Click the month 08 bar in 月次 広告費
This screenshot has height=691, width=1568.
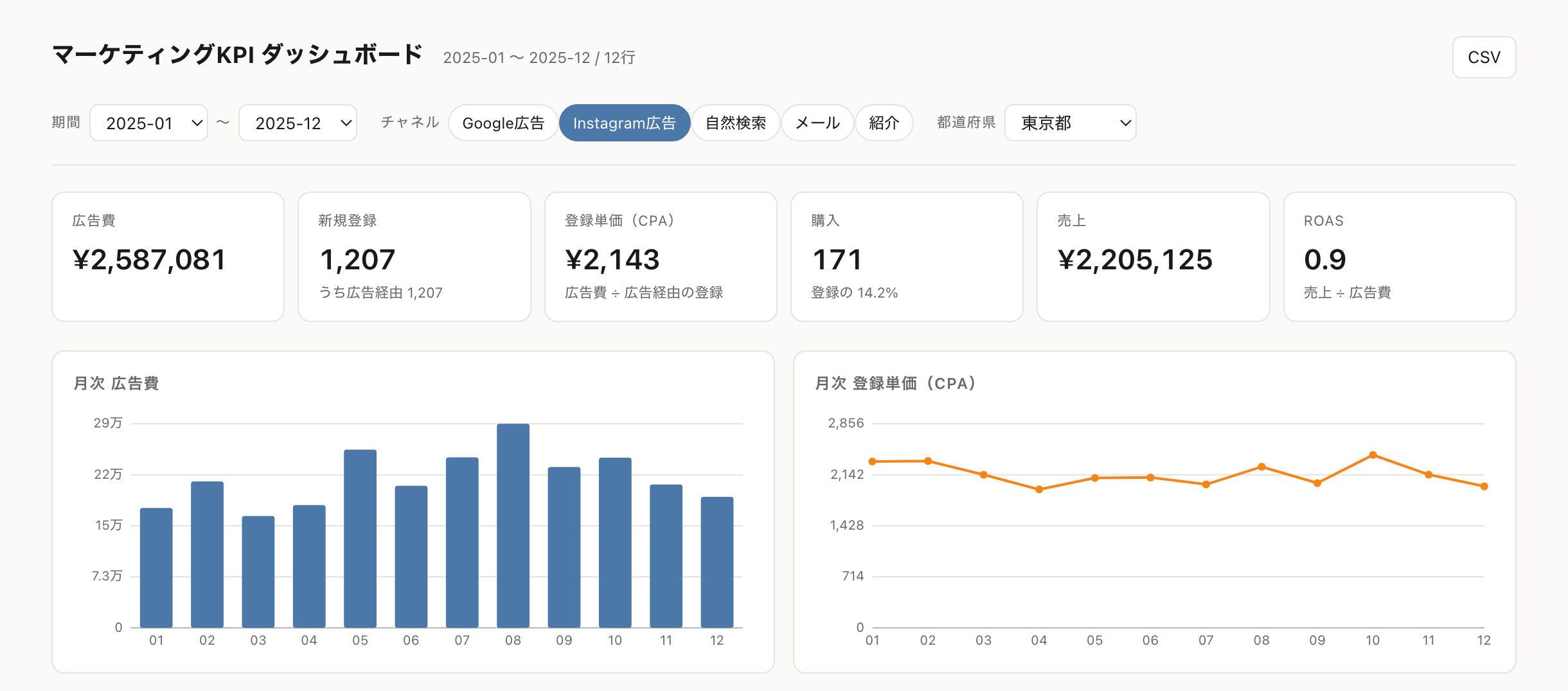513,525
